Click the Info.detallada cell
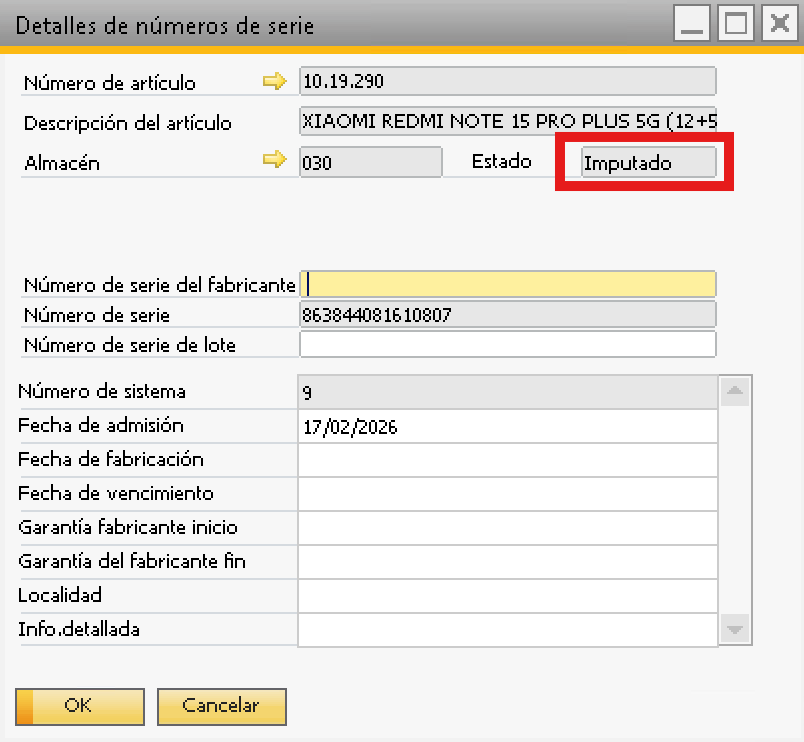 508,629
